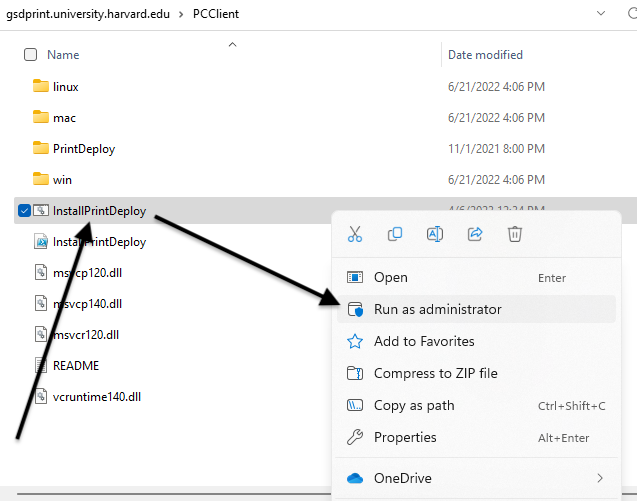Select the vcruntime140.dll file

point(96,396)
